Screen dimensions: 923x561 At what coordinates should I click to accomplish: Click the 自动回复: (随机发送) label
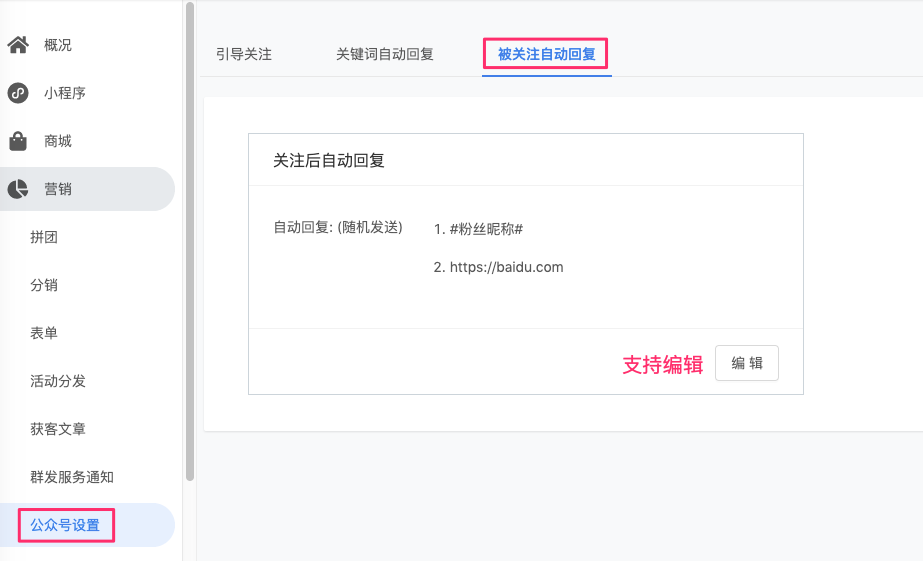(338, 227)
